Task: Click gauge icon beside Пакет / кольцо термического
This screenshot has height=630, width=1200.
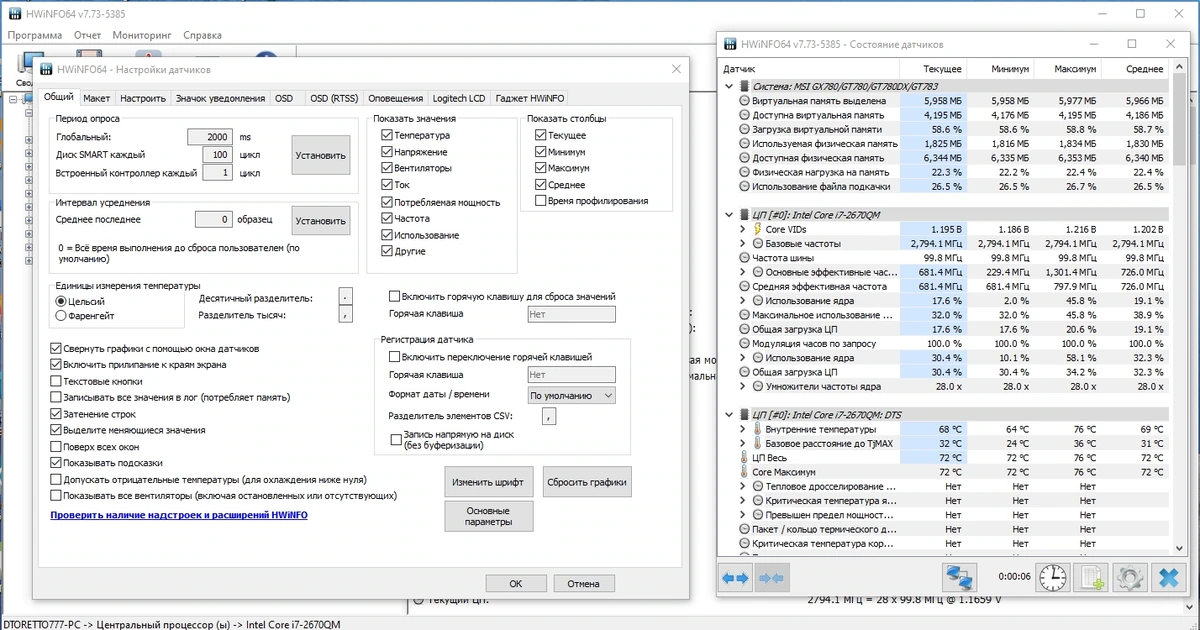Action: coord(744,529)
